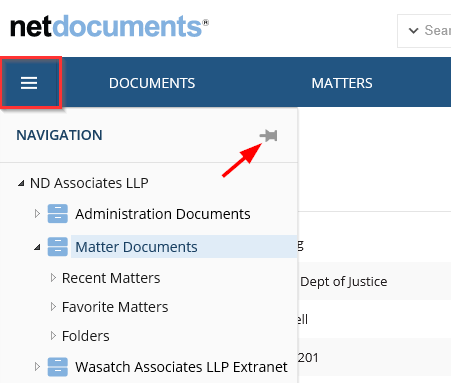Open the hamburger navigation menu

point(29,83)
